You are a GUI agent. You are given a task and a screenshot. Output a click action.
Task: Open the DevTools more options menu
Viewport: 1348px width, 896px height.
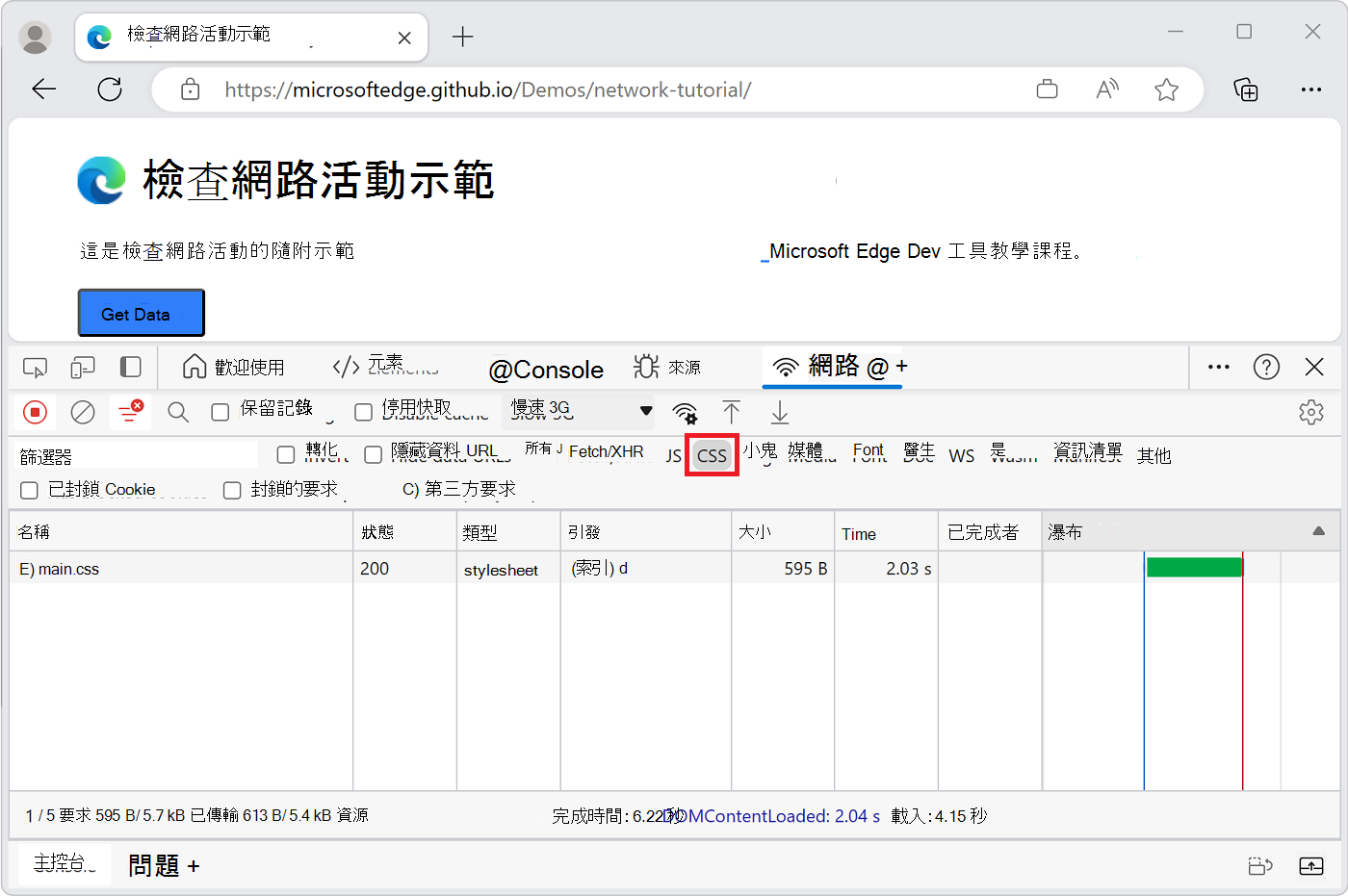(1218, 367)
